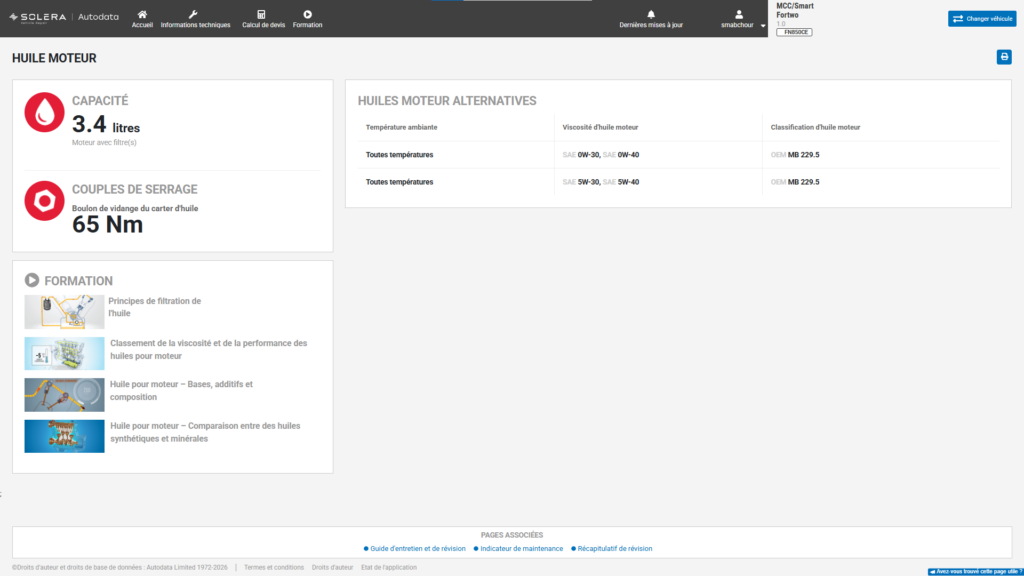
Task: Open Principes de filtration de l'huile thumbnail
Action: (64, 312)
